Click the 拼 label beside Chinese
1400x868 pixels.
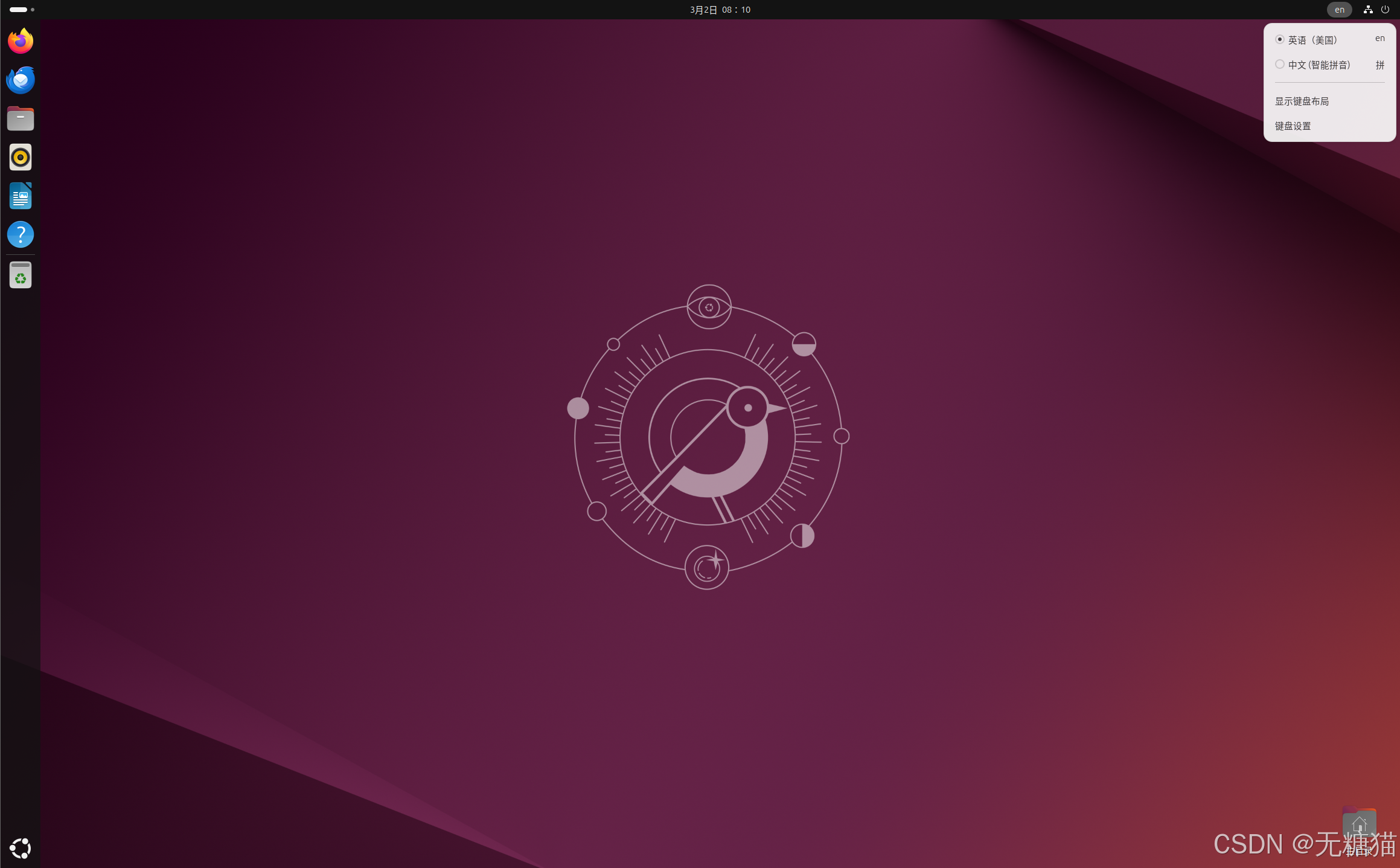[1379, 65]
